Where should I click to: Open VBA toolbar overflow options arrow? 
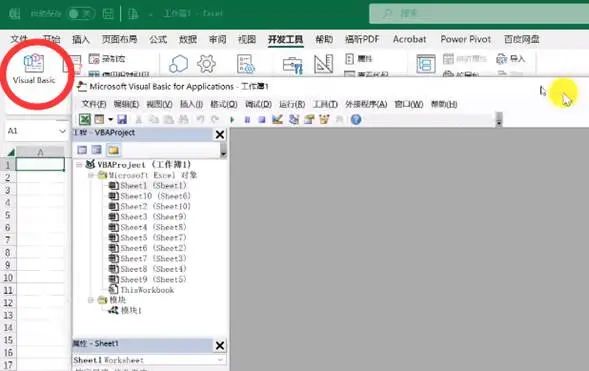coord(499,120)
